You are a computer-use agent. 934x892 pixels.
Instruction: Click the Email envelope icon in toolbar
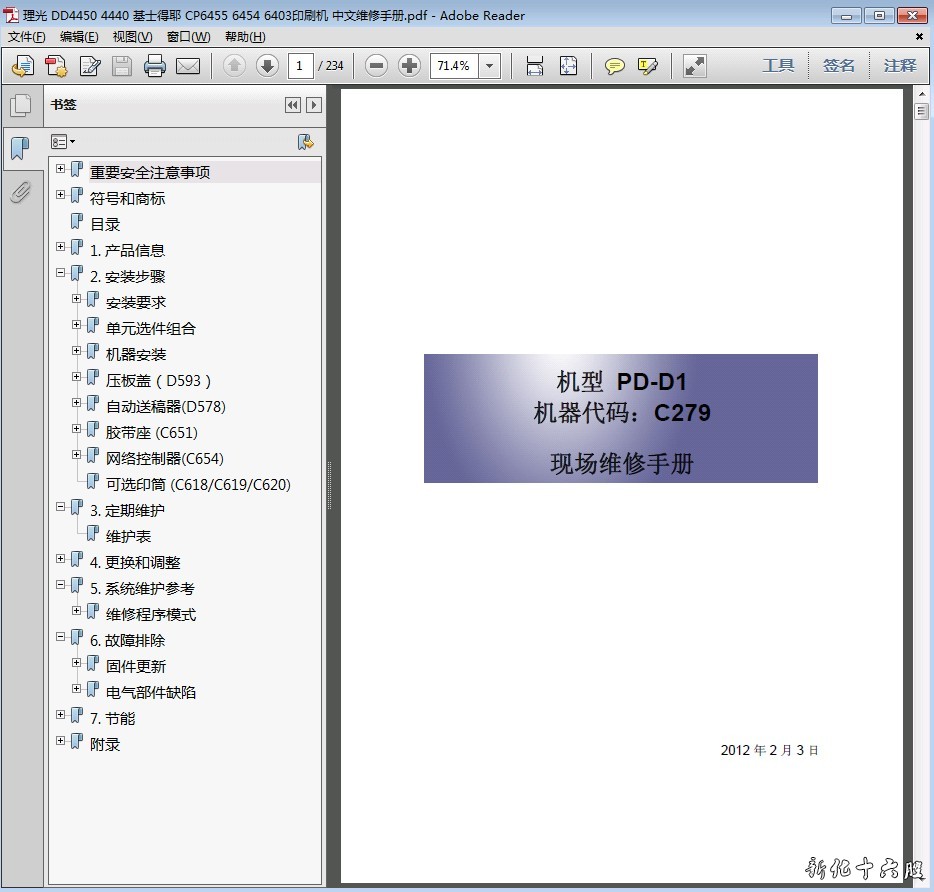point(188,66)
